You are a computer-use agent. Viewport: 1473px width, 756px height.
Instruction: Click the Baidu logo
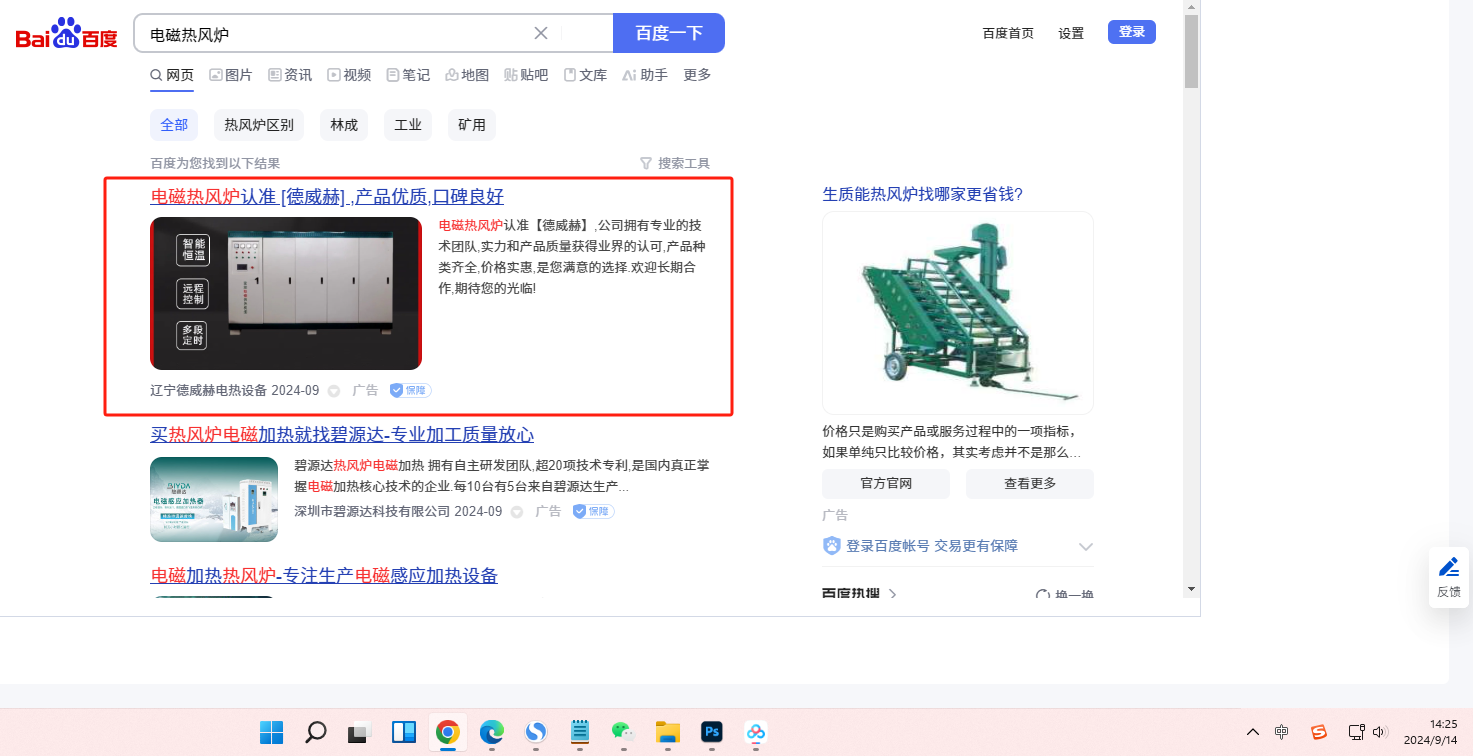point(66,35)
